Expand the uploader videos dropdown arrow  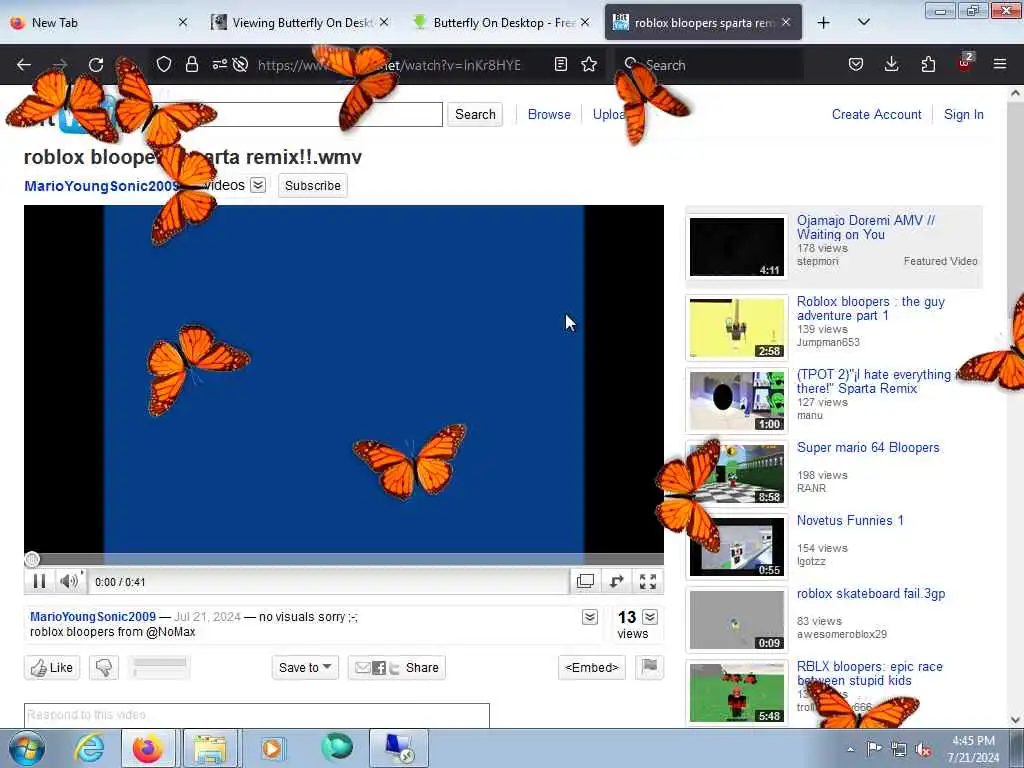[258, 185]
